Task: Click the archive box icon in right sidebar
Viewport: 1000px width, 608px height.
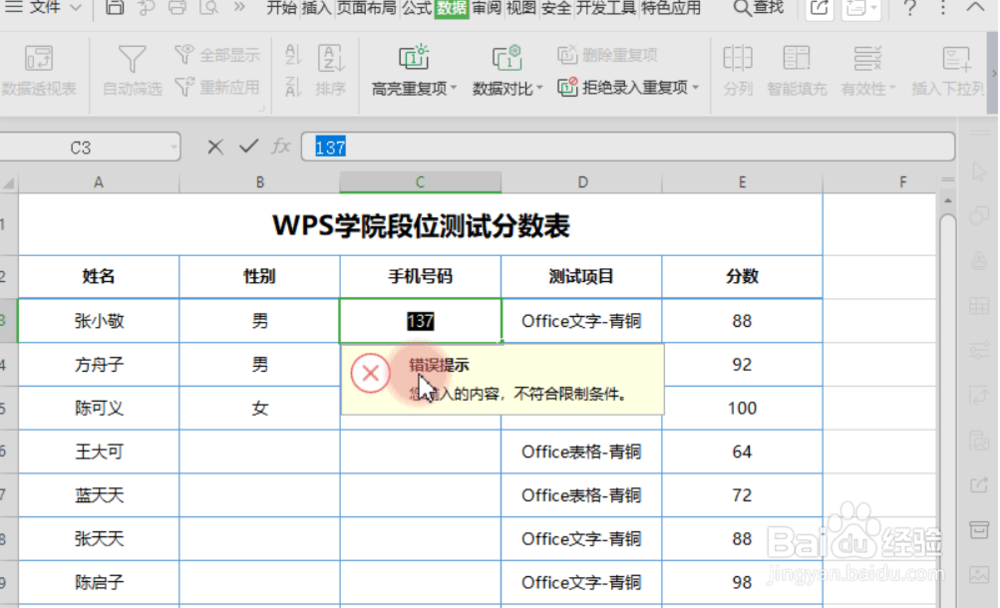Action: coord(979,530)
